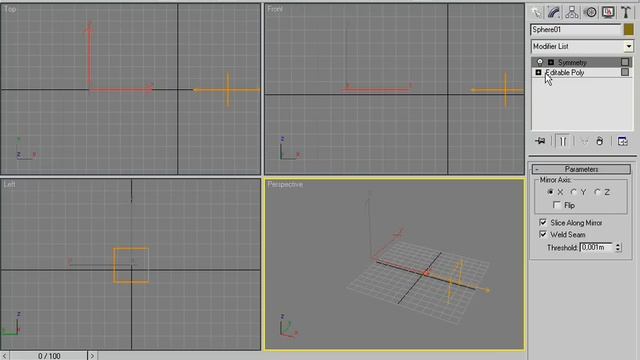Select Z mirror axis
This screenshot has width=640, height=360.
pyautogui.click(x=598, y=192)
